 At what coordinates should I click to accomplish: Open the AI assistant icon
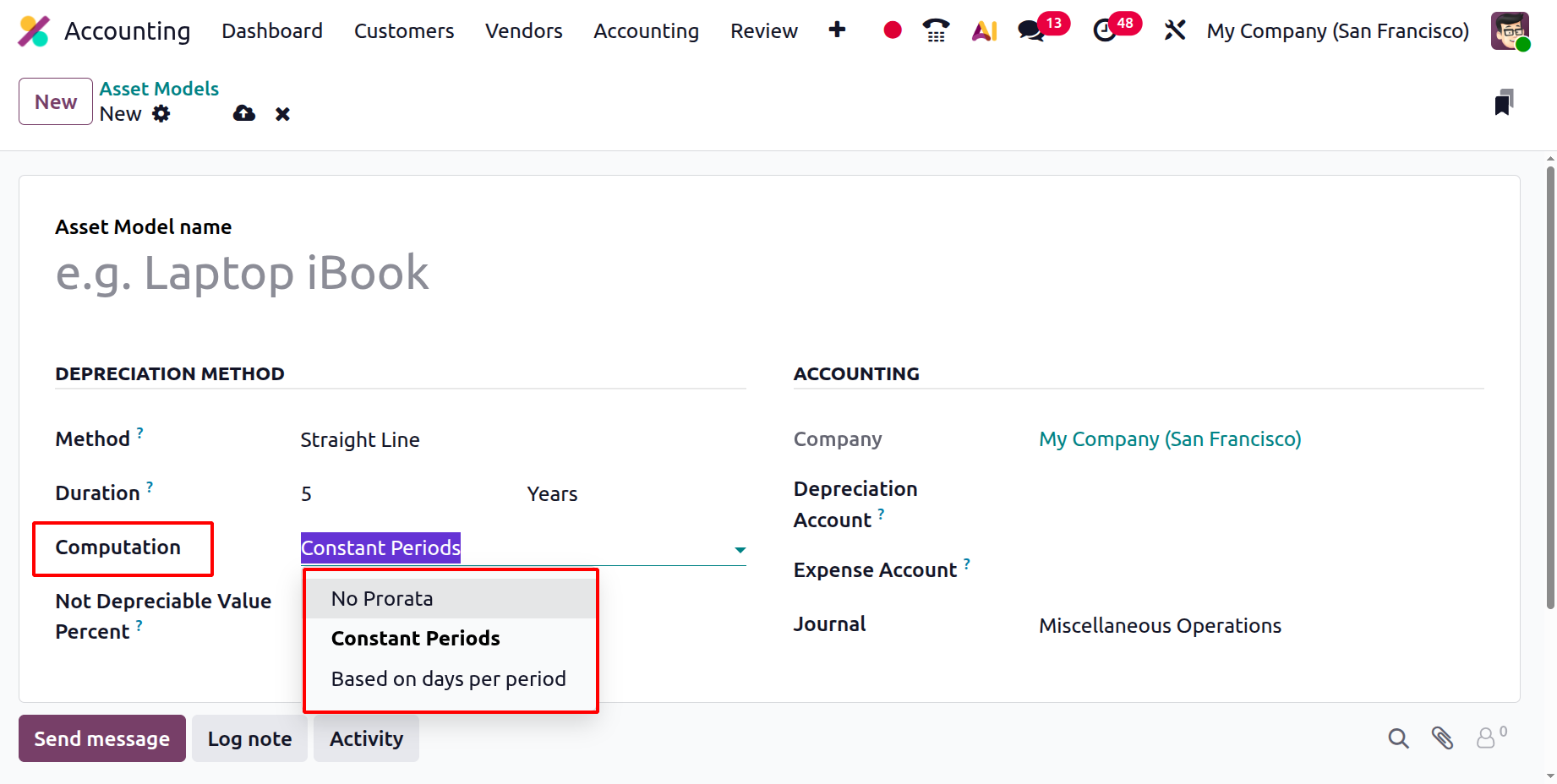click(984, 31)
